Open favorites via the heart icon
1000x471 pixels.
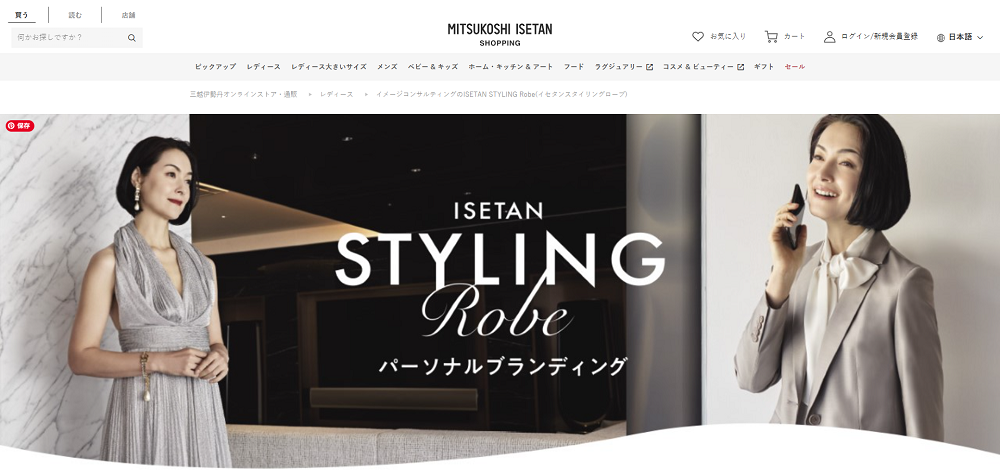tap(698, 36)
